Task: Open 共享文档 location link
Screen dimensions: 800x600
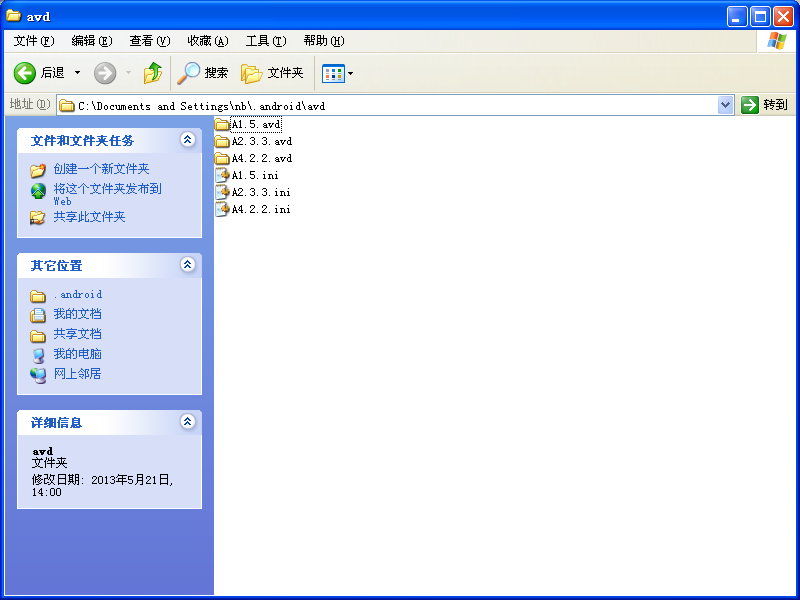Action: tap(78, 334)
